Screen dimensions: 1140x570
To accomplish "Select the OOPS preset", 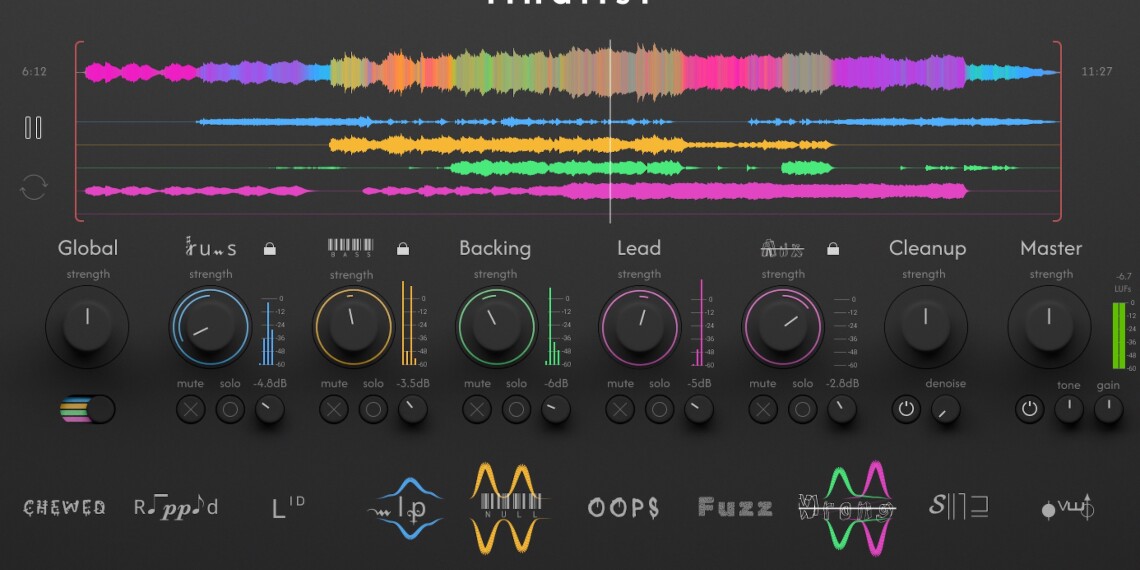I will (x=623, y=508).
